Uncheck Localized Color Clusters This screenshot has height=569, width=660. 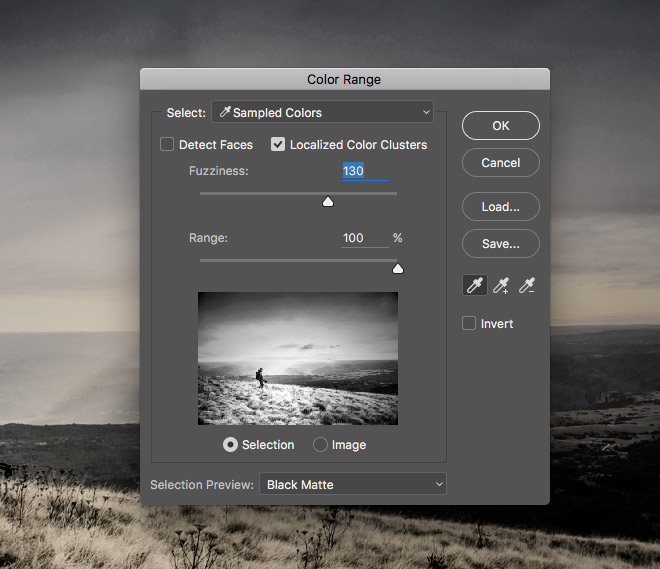(x=278, y=145)
